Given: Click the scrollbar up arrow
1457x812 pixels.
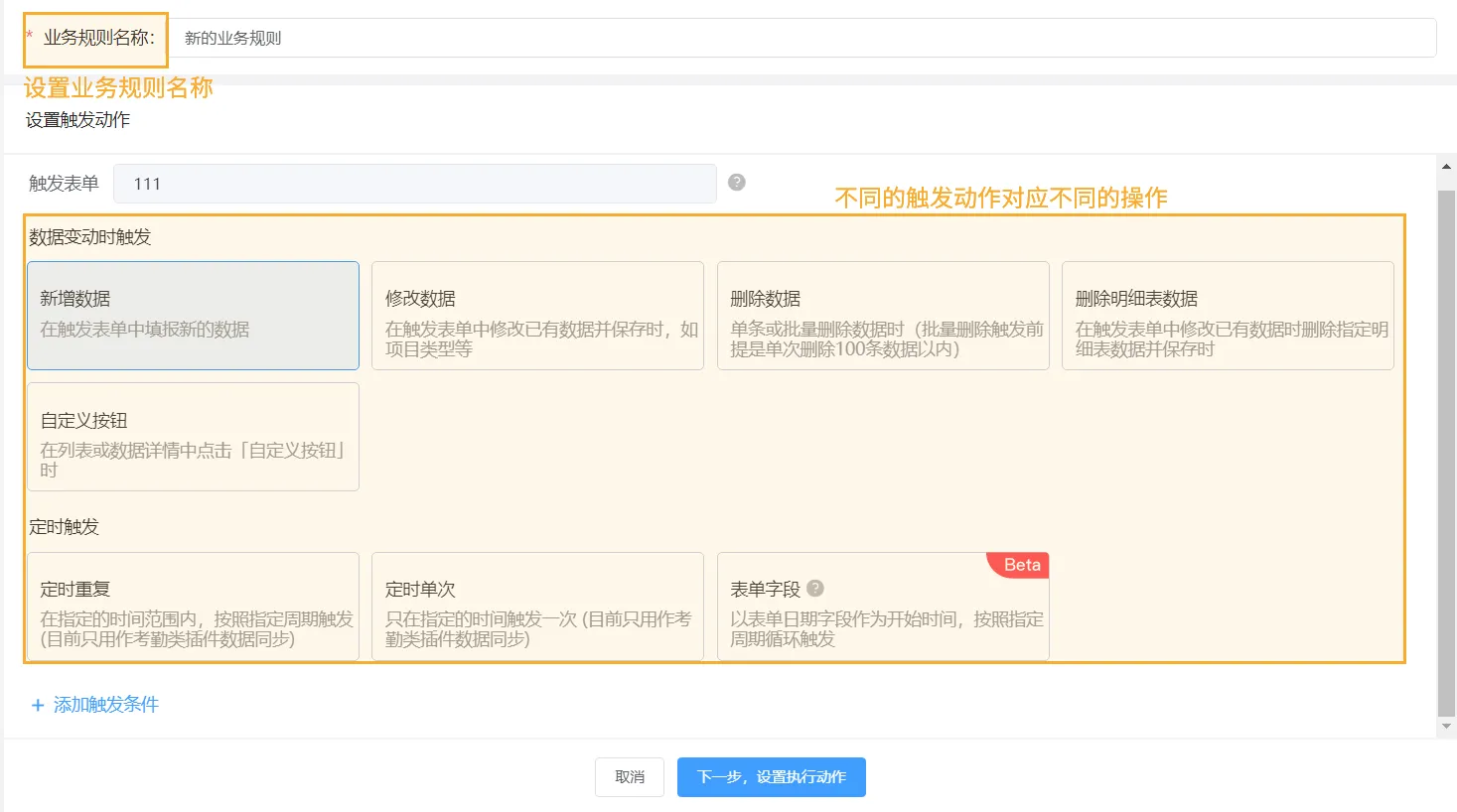Looking at the screenshot, I should [1446, 167].
